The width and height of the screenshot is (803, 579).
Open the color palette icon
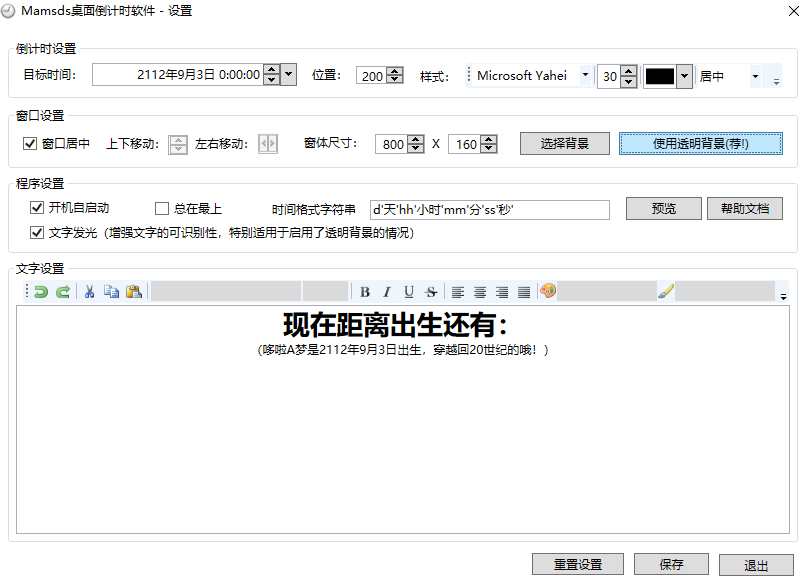pos(547,291)
